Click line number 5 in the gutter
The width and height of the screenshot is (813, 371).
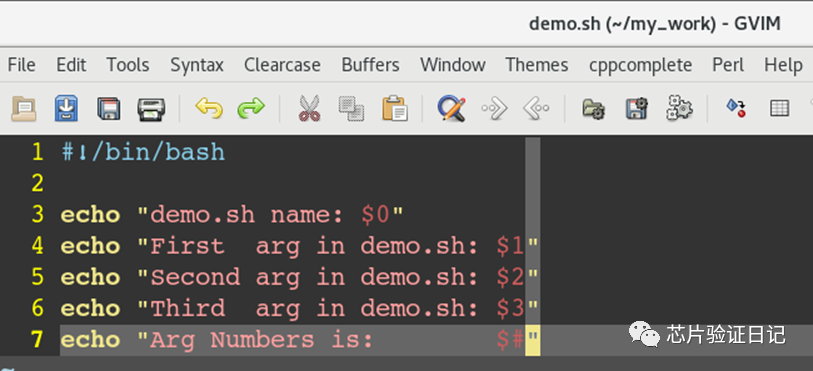click(x=37, y=277)
